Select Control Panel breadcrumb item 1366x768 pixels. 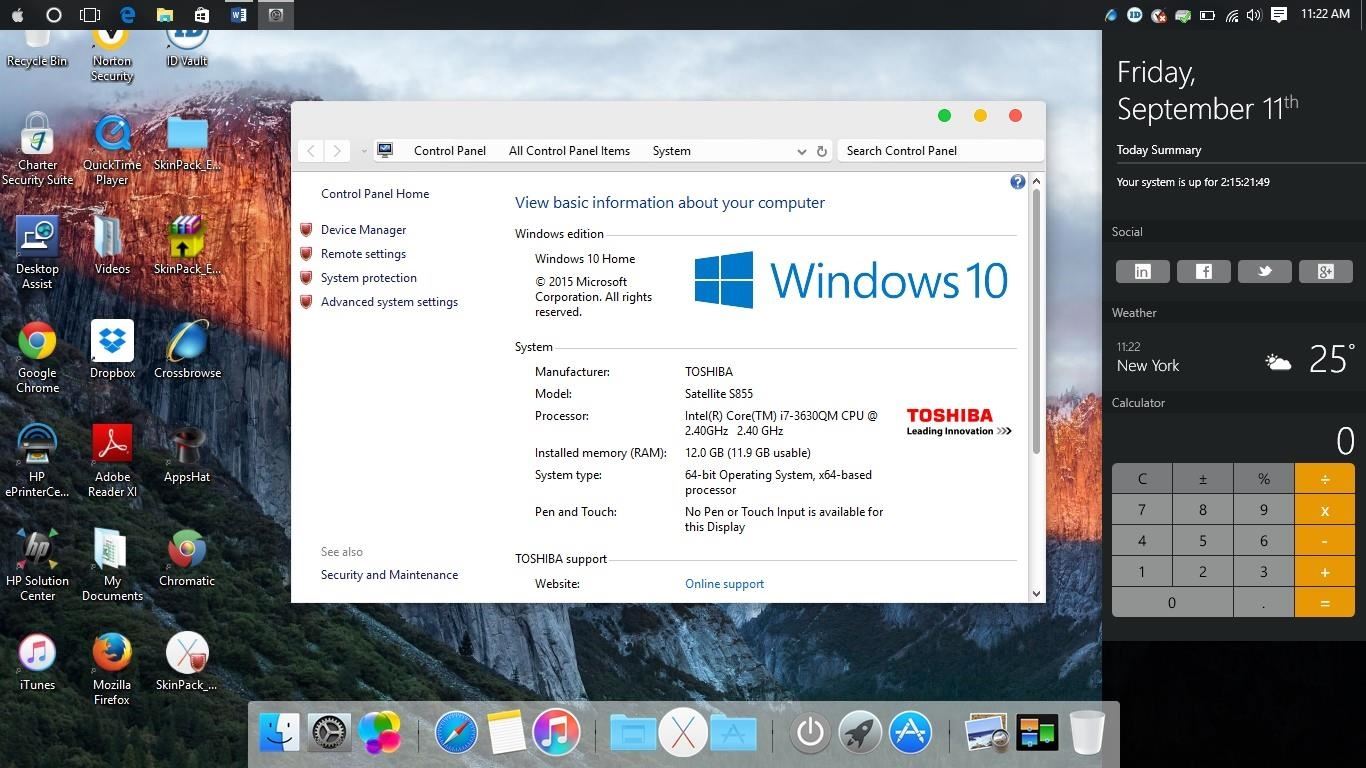coord(449,151)
